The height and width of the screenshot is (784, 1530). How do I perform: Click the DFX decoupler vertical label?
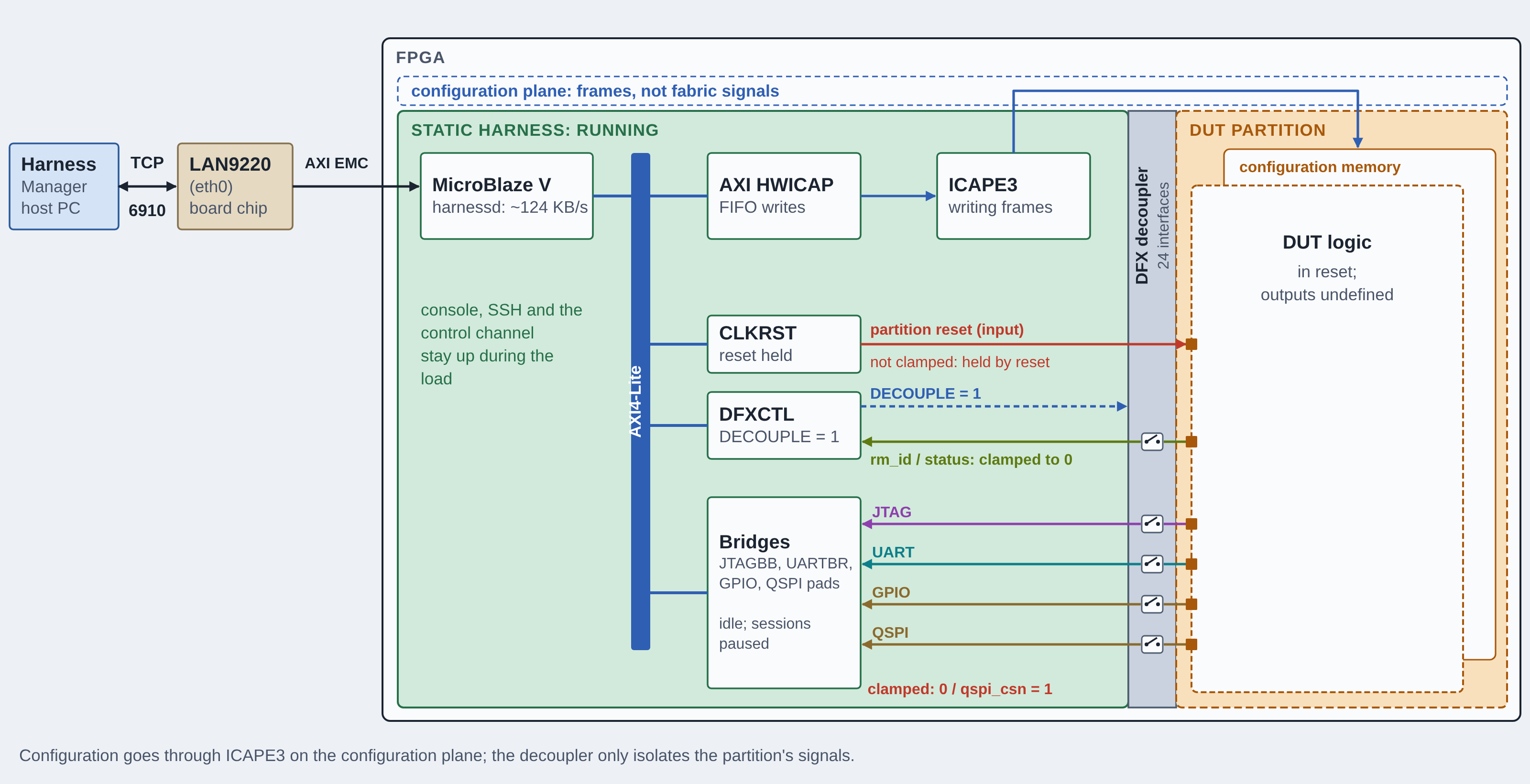pyautogui.click(x=1142, y=226)
